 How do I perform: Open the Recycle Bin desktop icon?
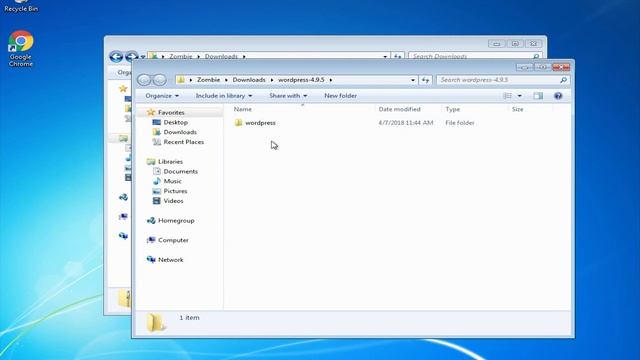(21, 6)
